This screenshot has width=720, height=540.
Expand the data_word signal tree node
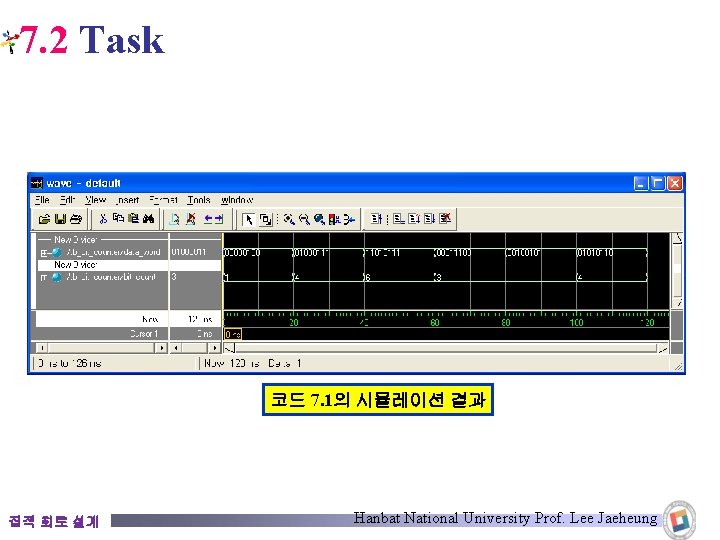point(44,253)
